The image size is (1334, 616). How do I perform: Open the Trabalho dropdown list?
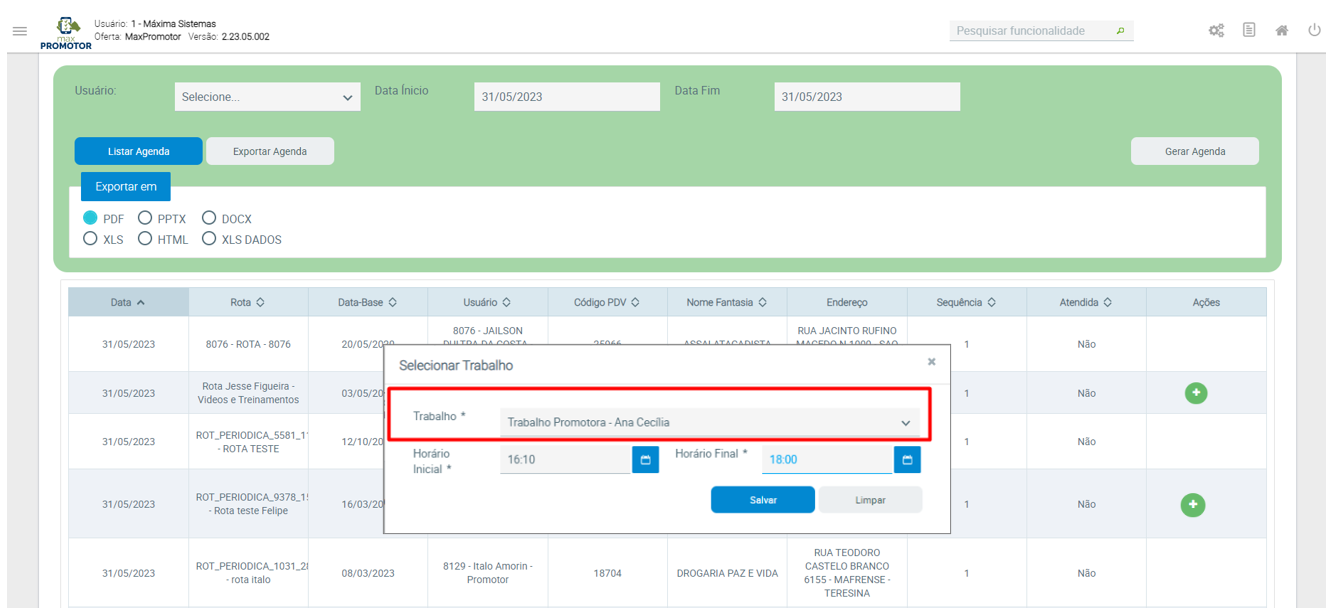coord(710,423)
